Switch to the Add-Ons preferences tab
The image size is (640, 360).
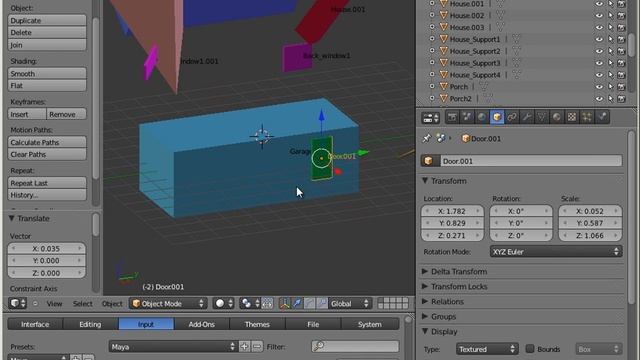(x=202, y=324)
